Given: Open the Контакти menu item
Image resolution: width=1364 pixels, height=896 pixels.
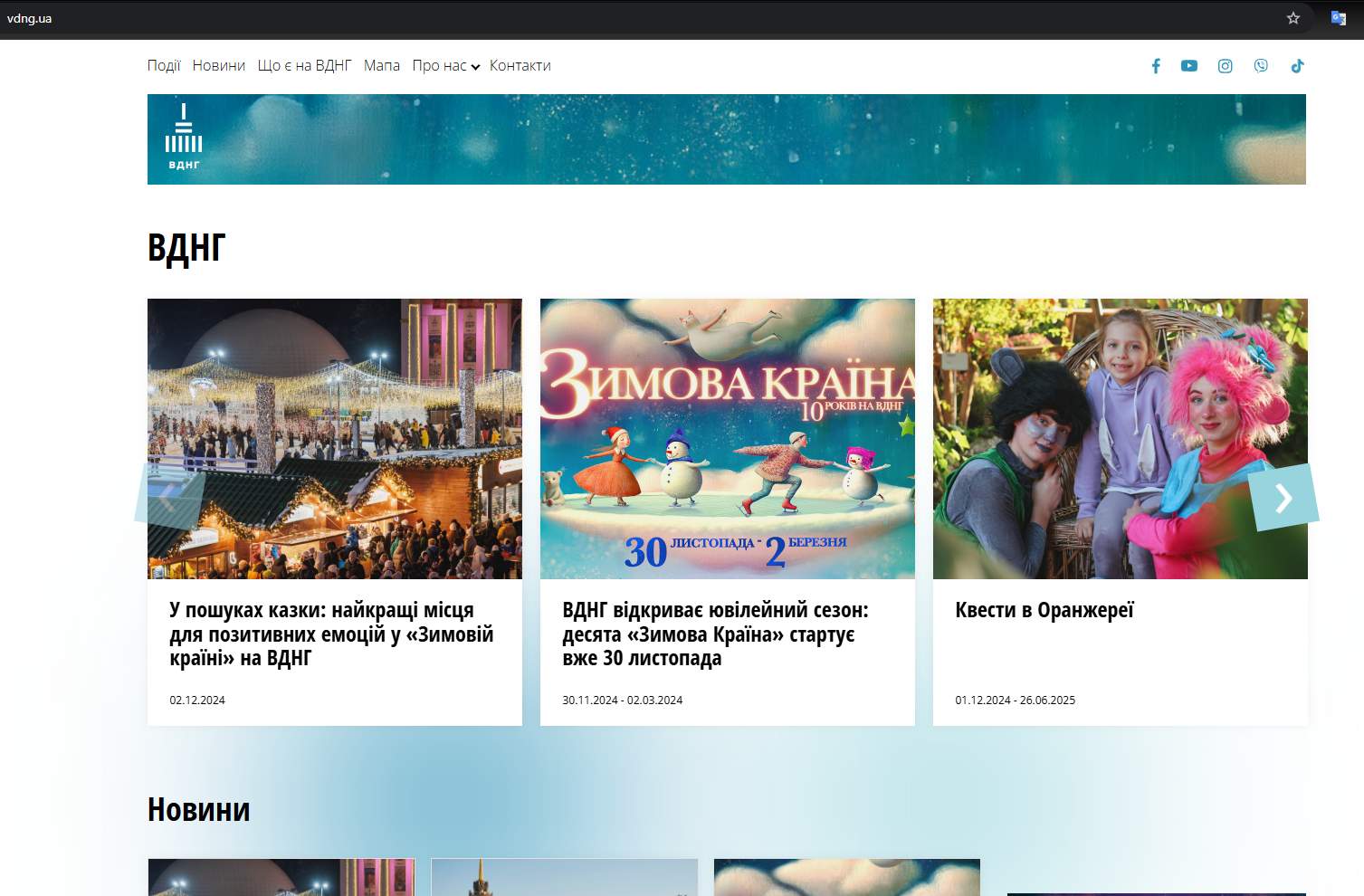Looking at the screenshot, I should (520, 65).
